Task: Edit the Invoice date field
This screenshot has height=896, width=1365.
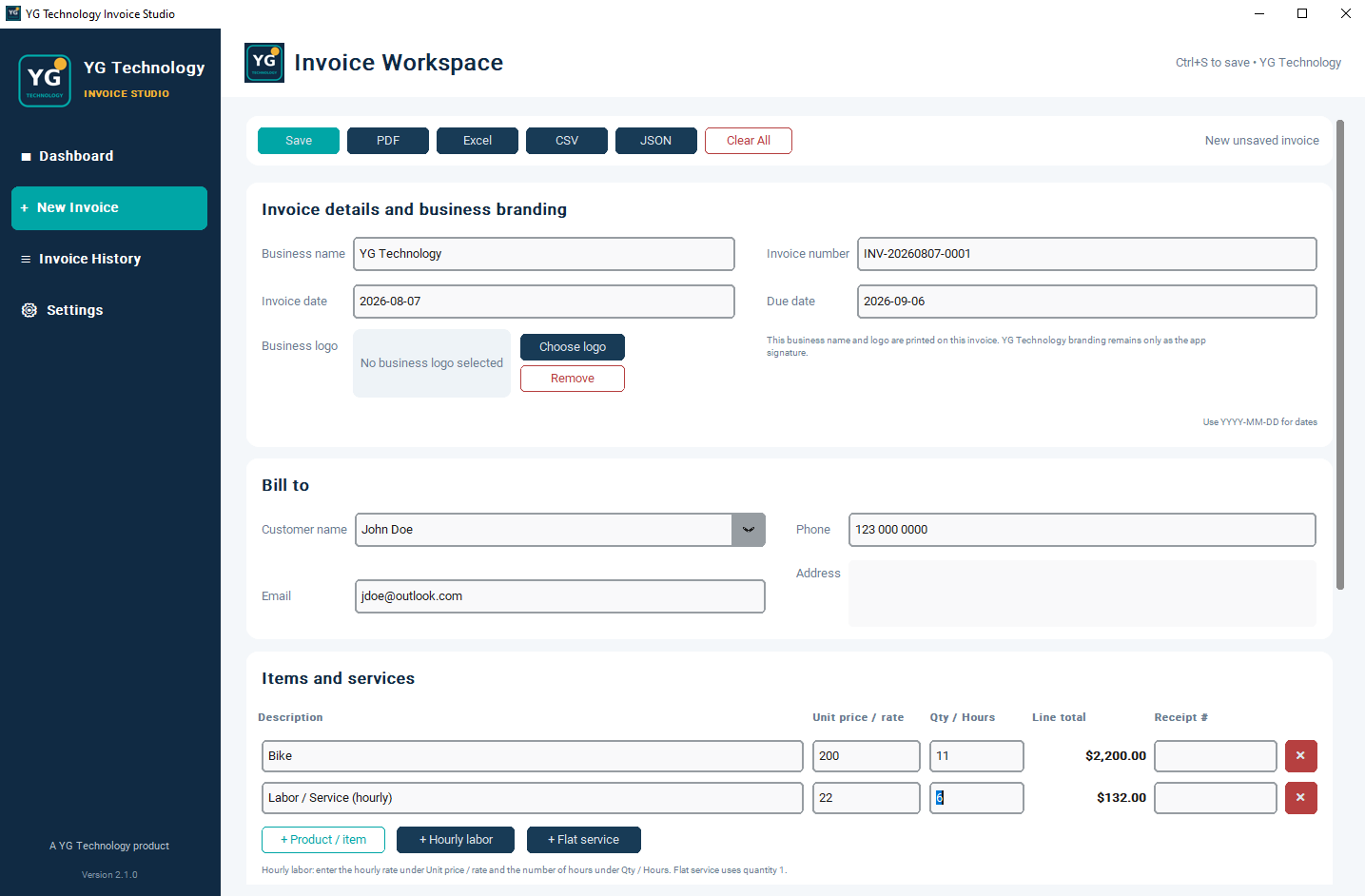Action: tap(544, 302)
